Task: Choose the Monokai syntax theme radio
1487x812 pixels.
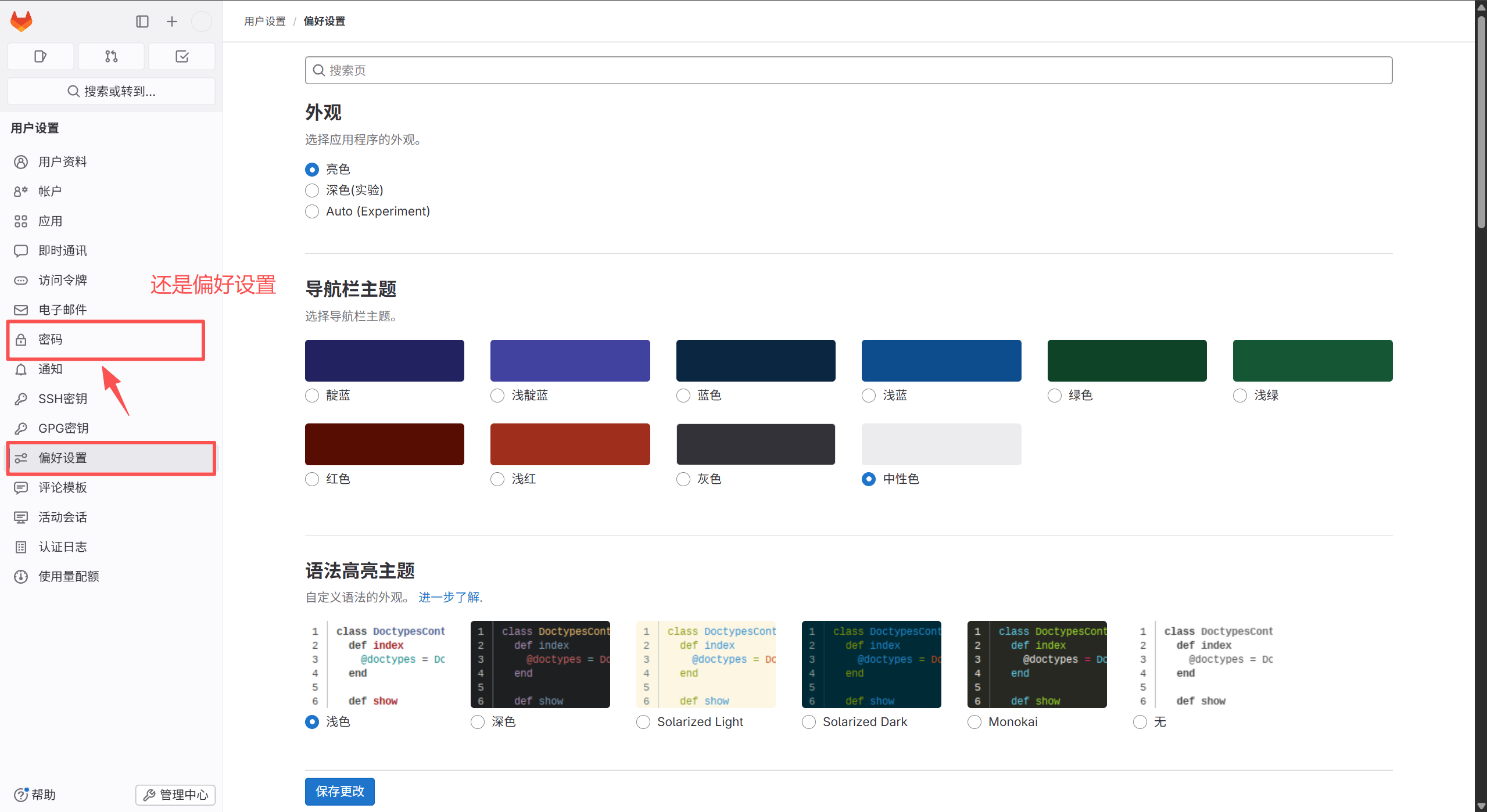Action: tap(974, 722)
